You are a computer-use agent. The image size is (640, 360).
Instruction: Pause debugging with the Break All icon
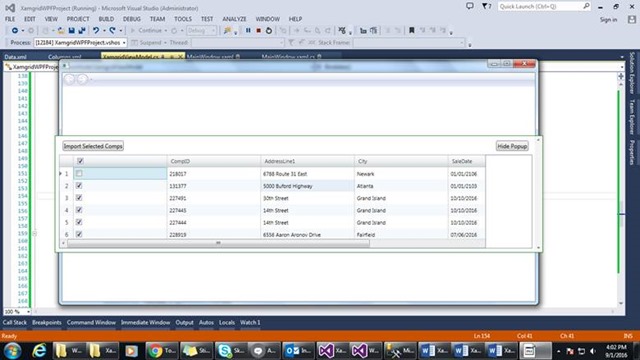pos(248,31)
